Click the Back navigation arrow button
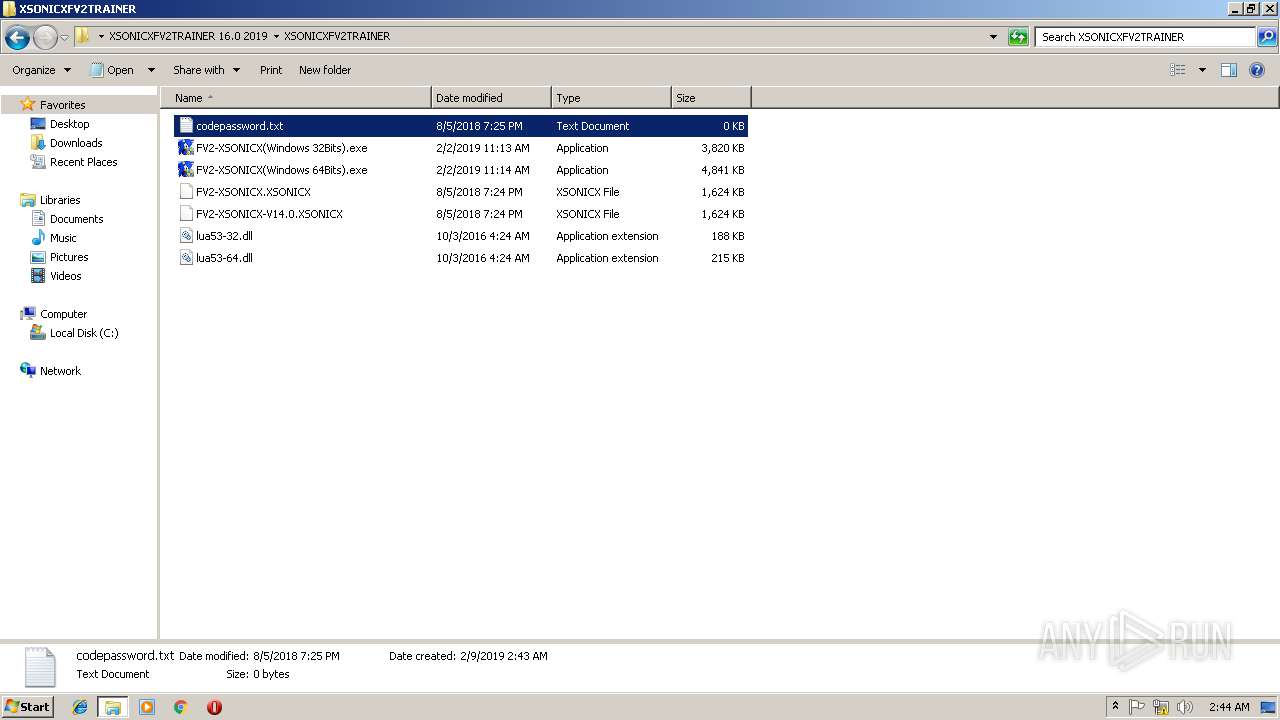The width and height of the screenshot is (1280, 720). [17, 38]
